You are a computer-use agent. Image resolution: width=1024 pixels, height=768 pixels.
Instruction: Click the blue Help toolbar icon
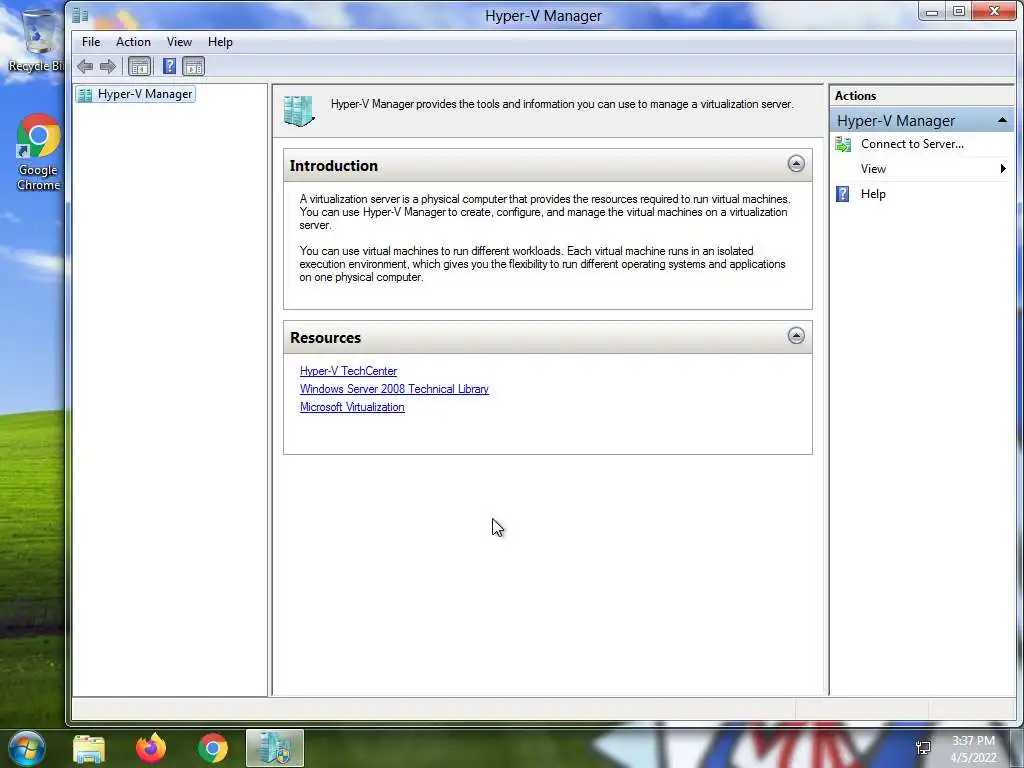click(169, 66)
